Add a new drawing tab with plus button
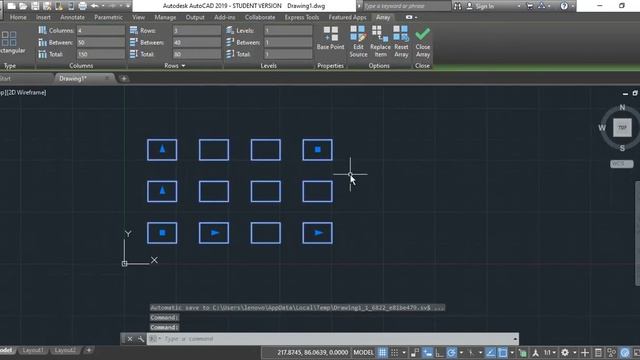Viewport: 640px width, 360px height. 124,78
